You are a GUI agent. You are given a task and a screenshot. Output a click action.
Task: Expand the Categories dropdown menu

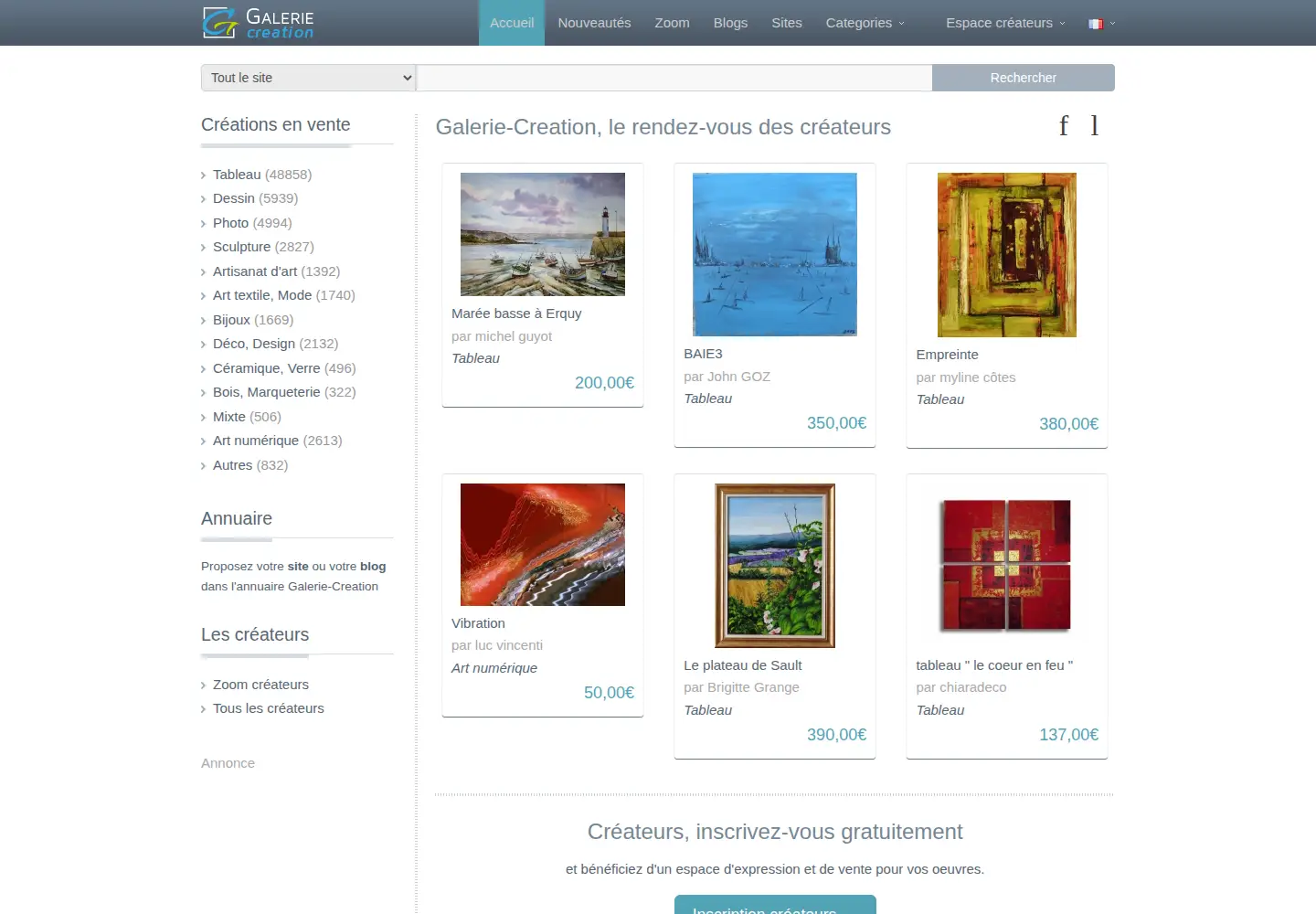click(x=865, y=23)
